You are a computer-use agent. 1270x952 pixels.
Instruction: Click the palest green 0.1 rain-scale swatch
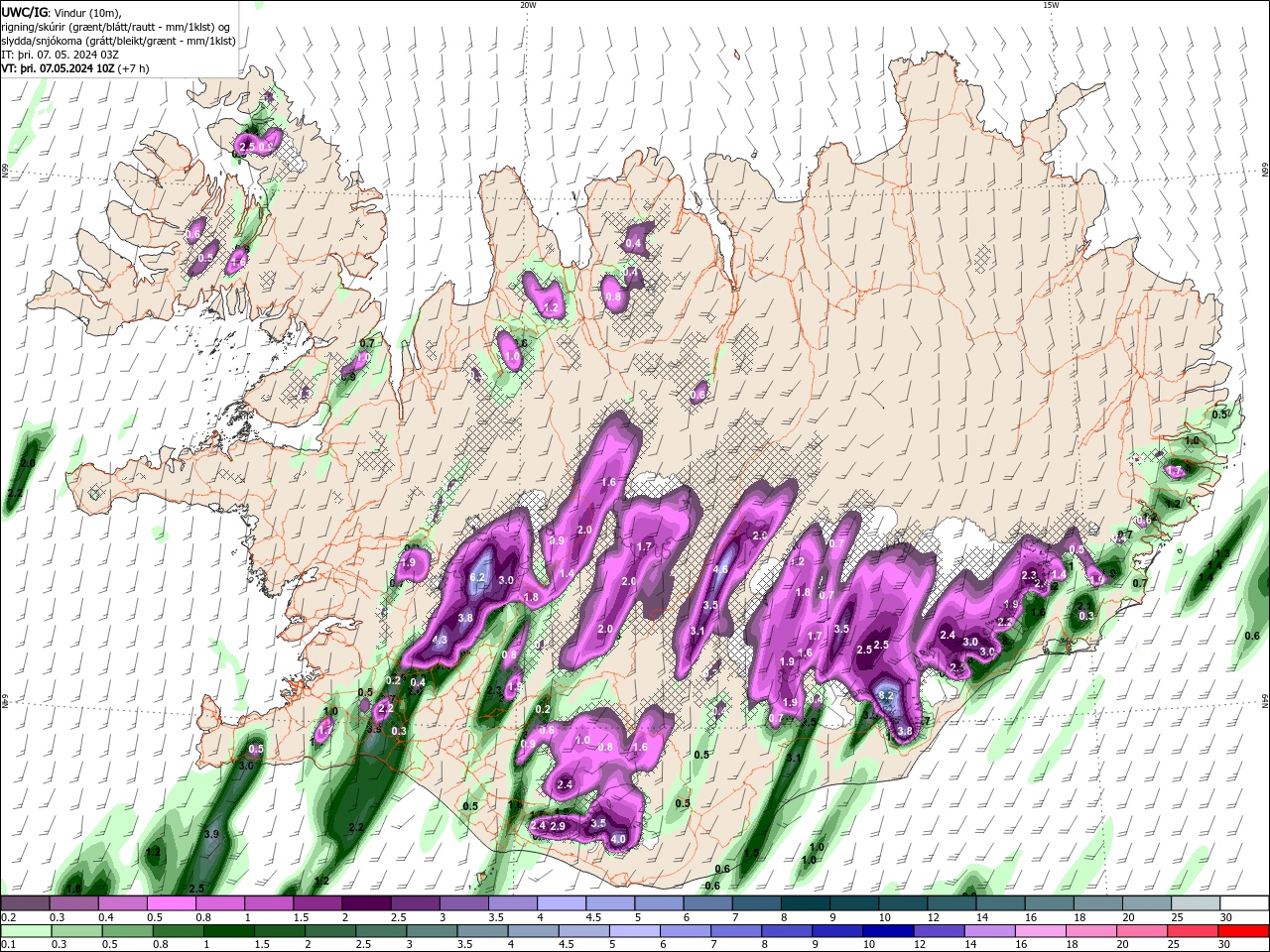pos(26,931)
